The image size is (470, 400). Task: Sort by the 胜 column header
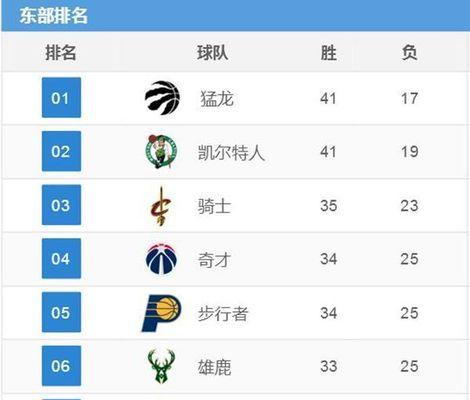tap(329, 53)
